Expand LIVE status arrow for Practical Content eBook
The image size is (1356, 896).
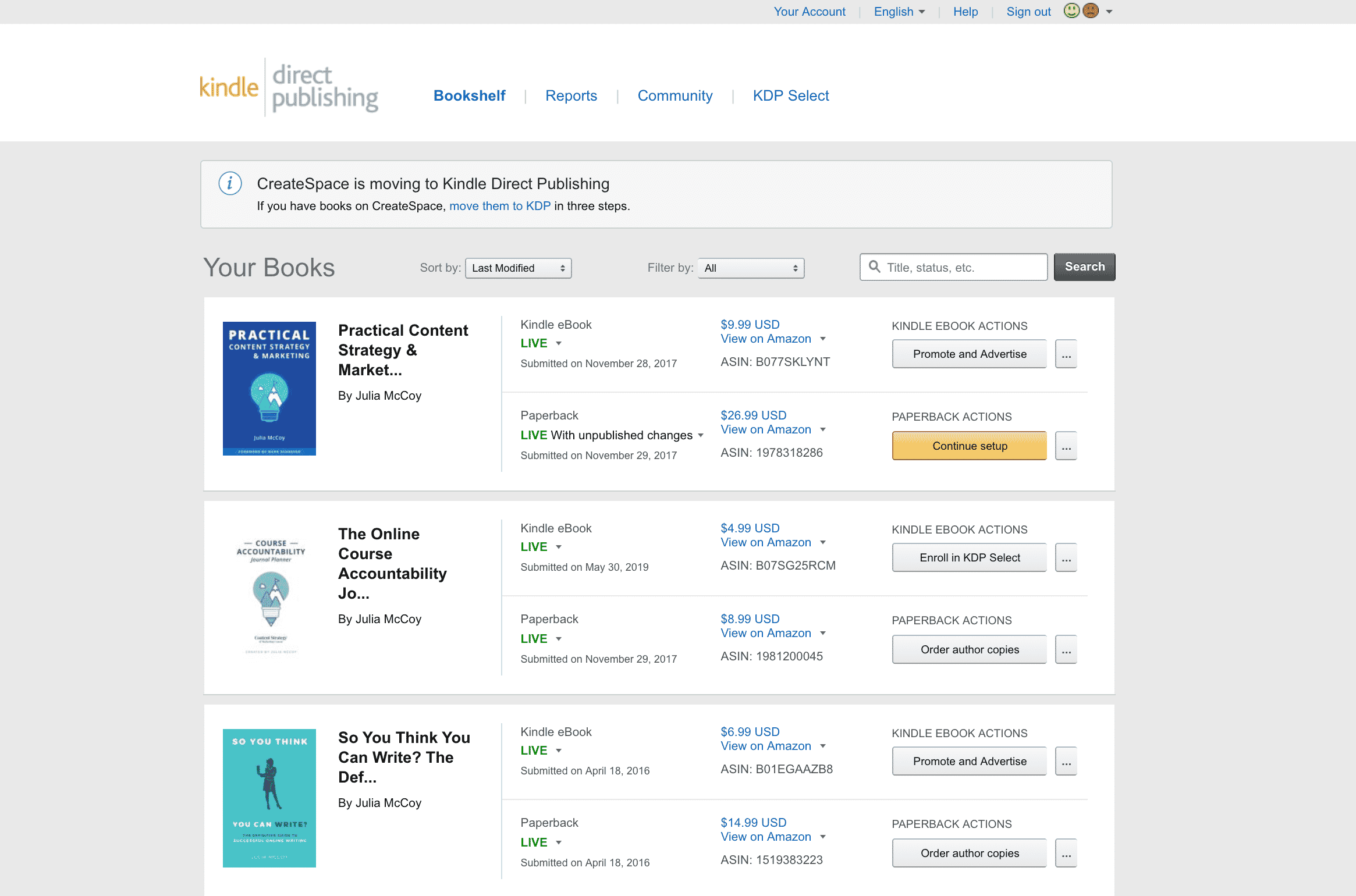[x=559, y=343]
